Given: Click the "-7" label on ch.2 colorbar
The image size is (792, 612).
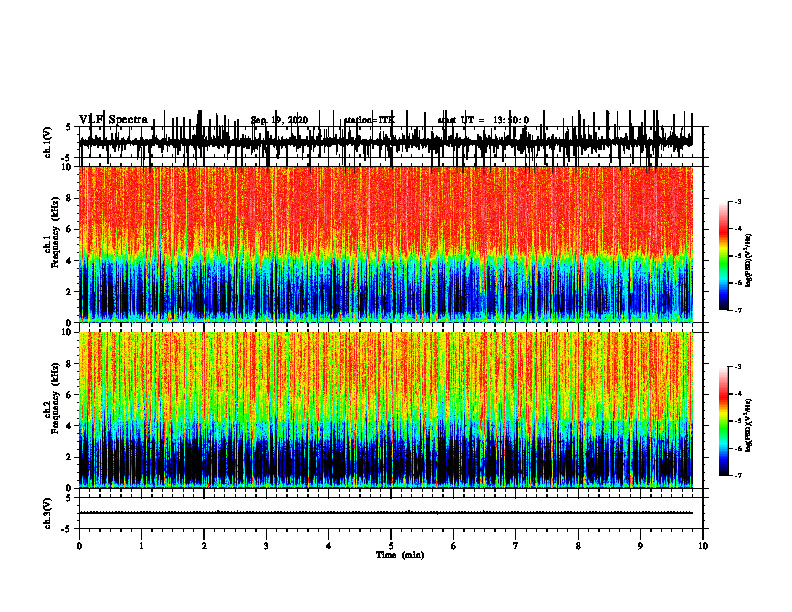Looking at the screenshot, I should pos(738,476).
